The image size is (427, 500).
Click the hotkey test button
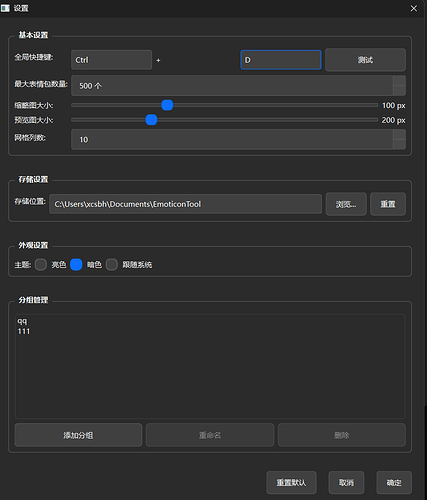pos(365,60)
